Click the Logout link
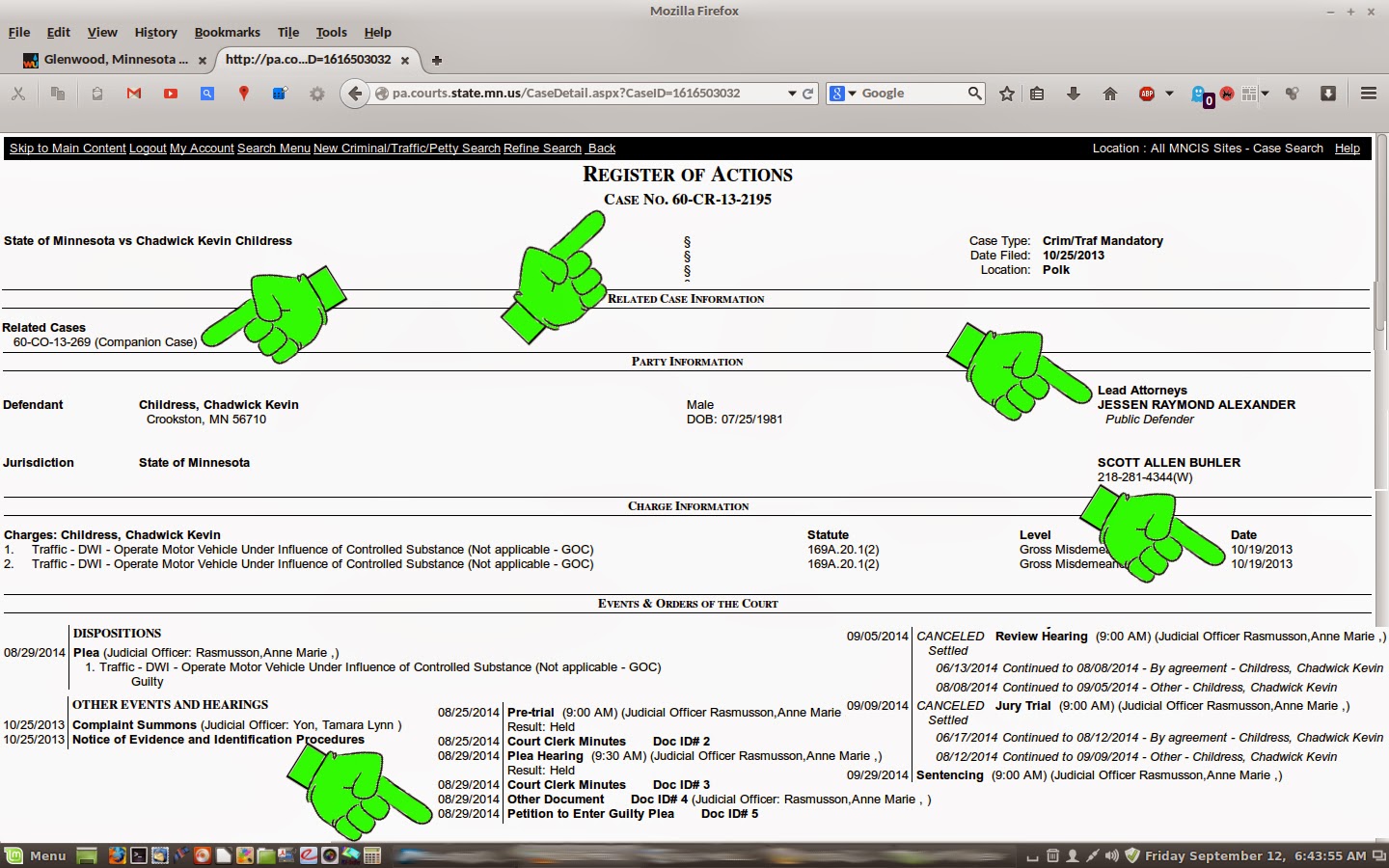This screenshot has height=868, width=1389. click(148, 149)
